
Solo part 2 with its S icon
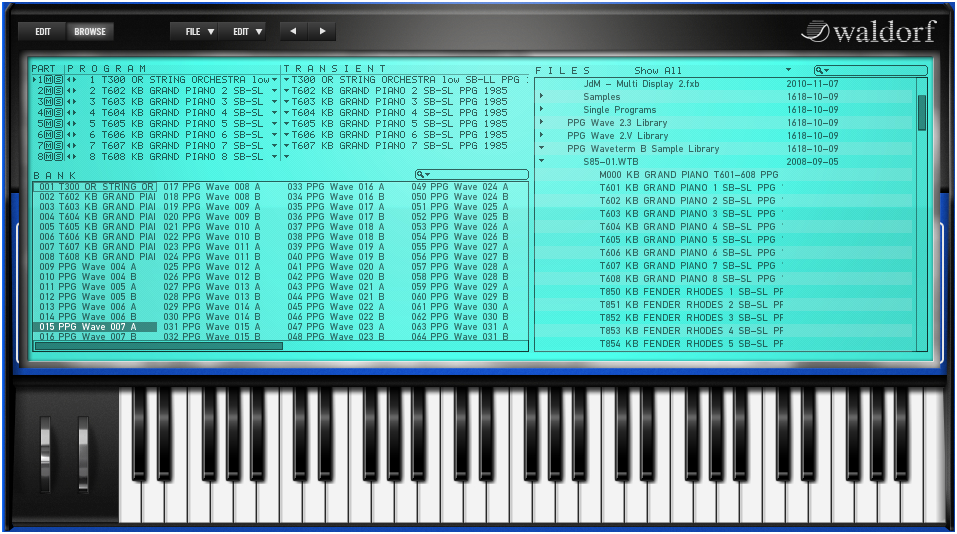coord(58,91)
